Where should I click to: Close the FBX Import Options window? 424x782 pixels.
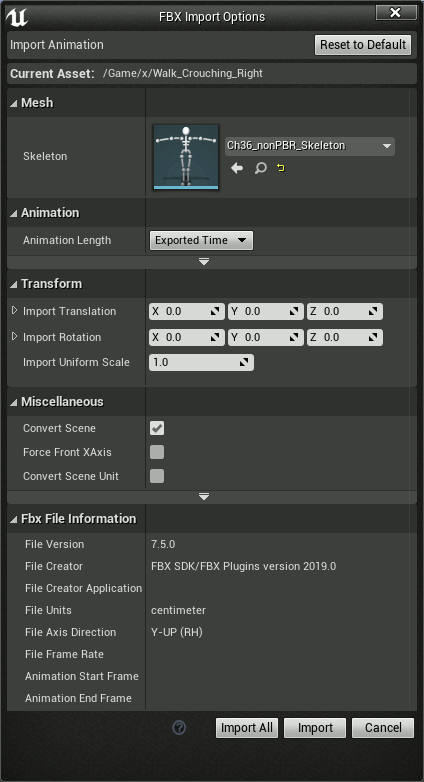click(396, 12)
